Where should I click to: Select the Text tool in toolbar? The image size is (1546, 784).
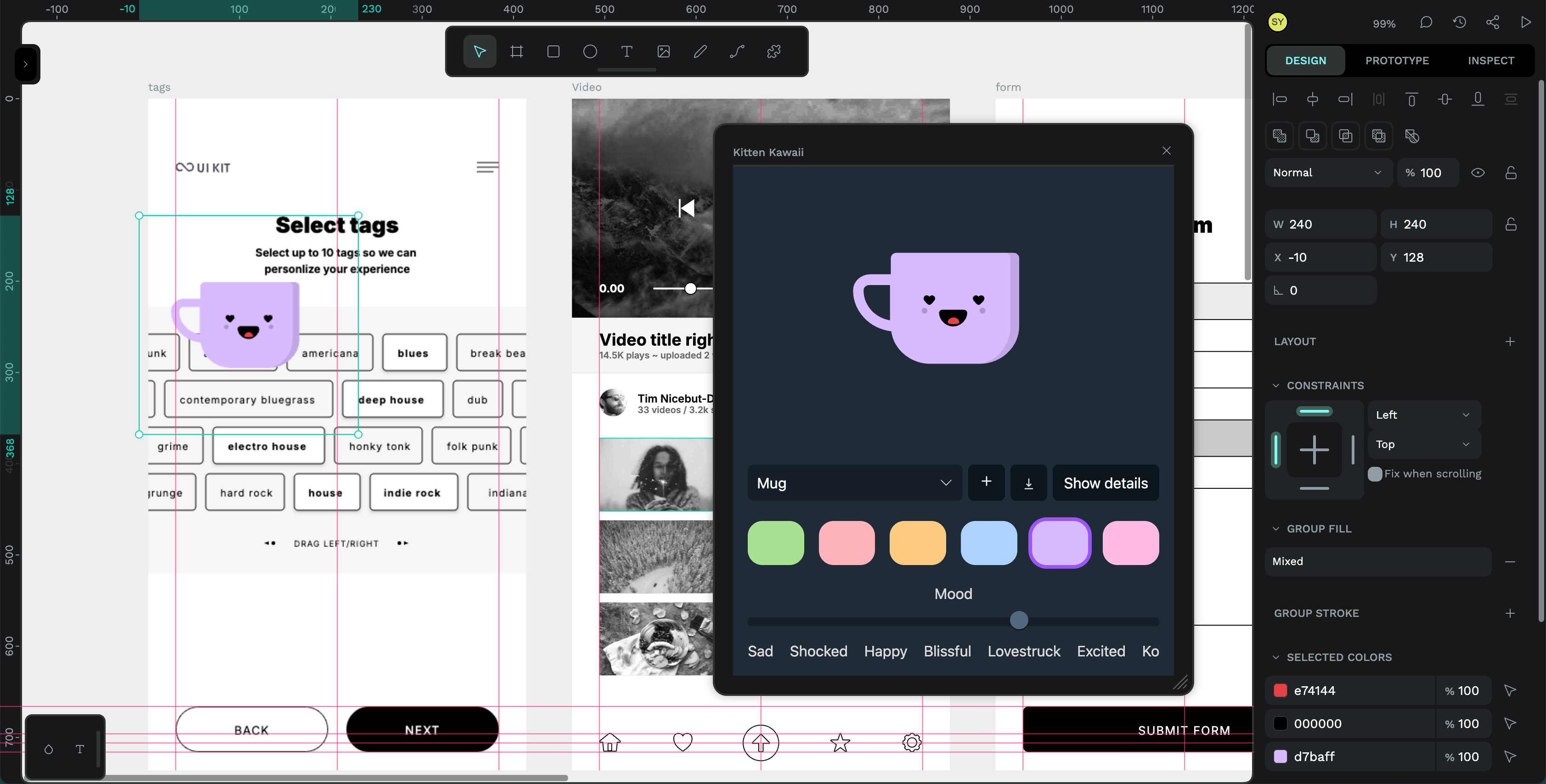[626, 51]
